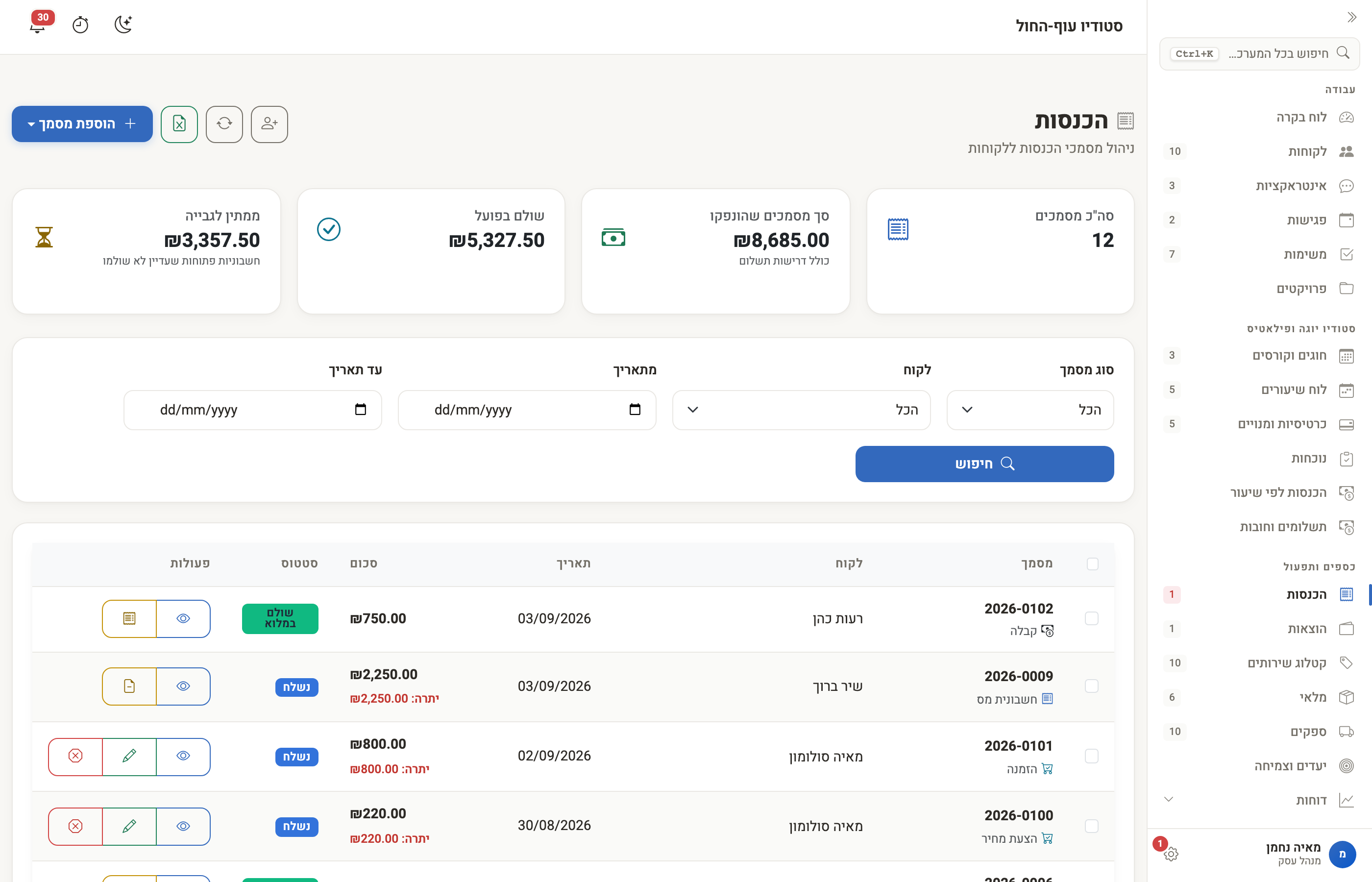Collapse the sidebar with double chevron icon
The height and width of the screenshot is (882, 1372).
[1351, 17]
